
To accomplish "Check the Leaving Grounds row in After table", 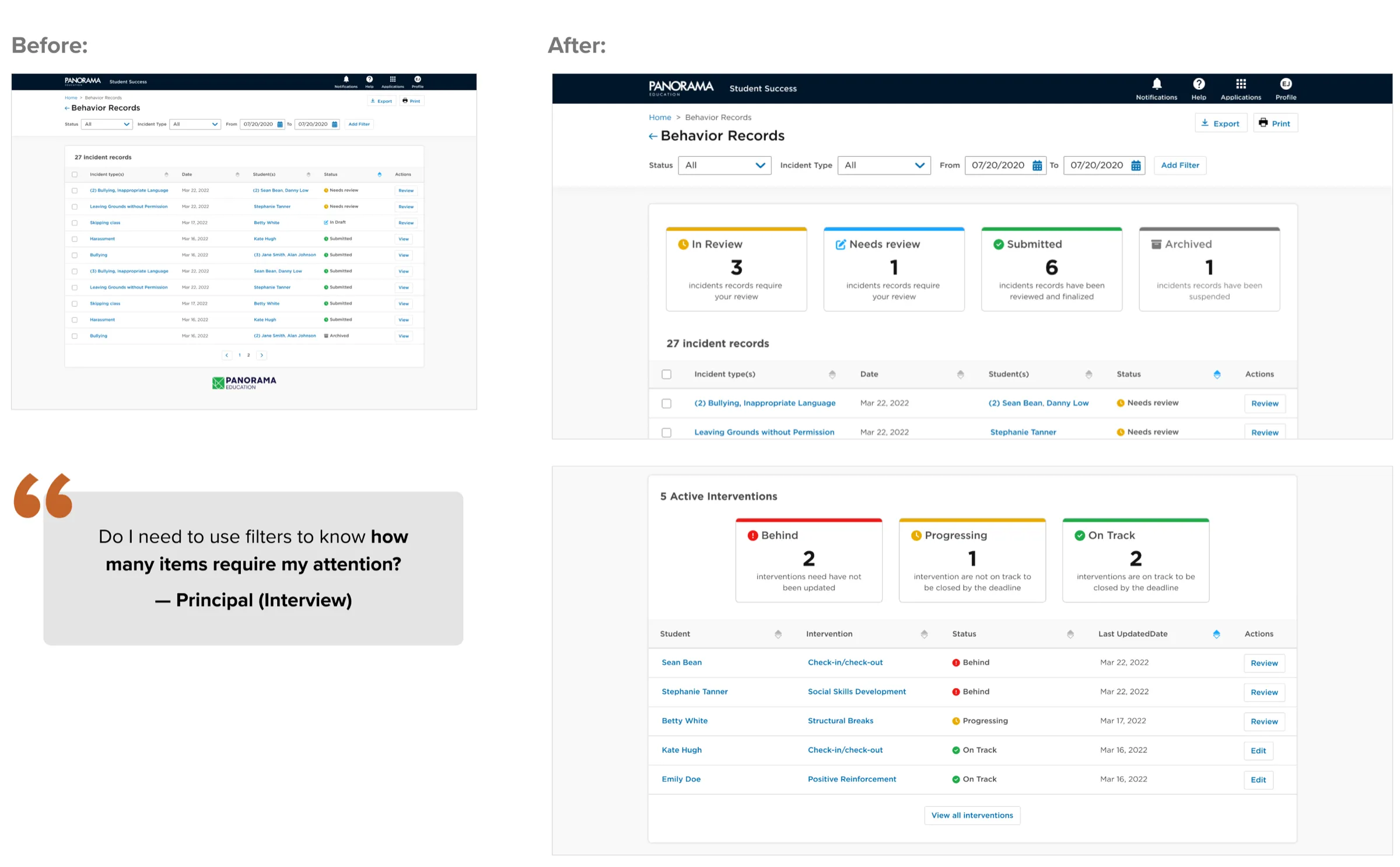I will 666,433.
